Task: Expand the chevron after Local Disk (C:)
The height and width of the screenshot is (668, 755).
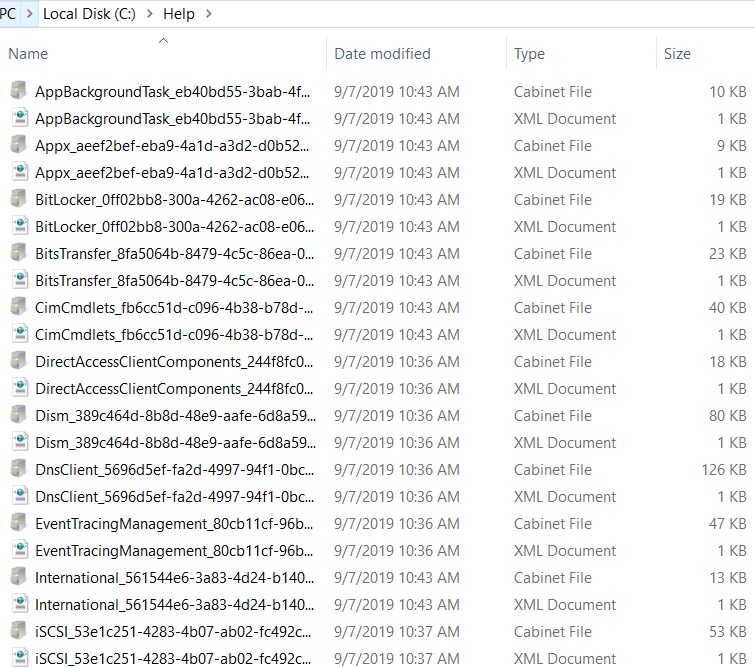Action: click(150, 14)
